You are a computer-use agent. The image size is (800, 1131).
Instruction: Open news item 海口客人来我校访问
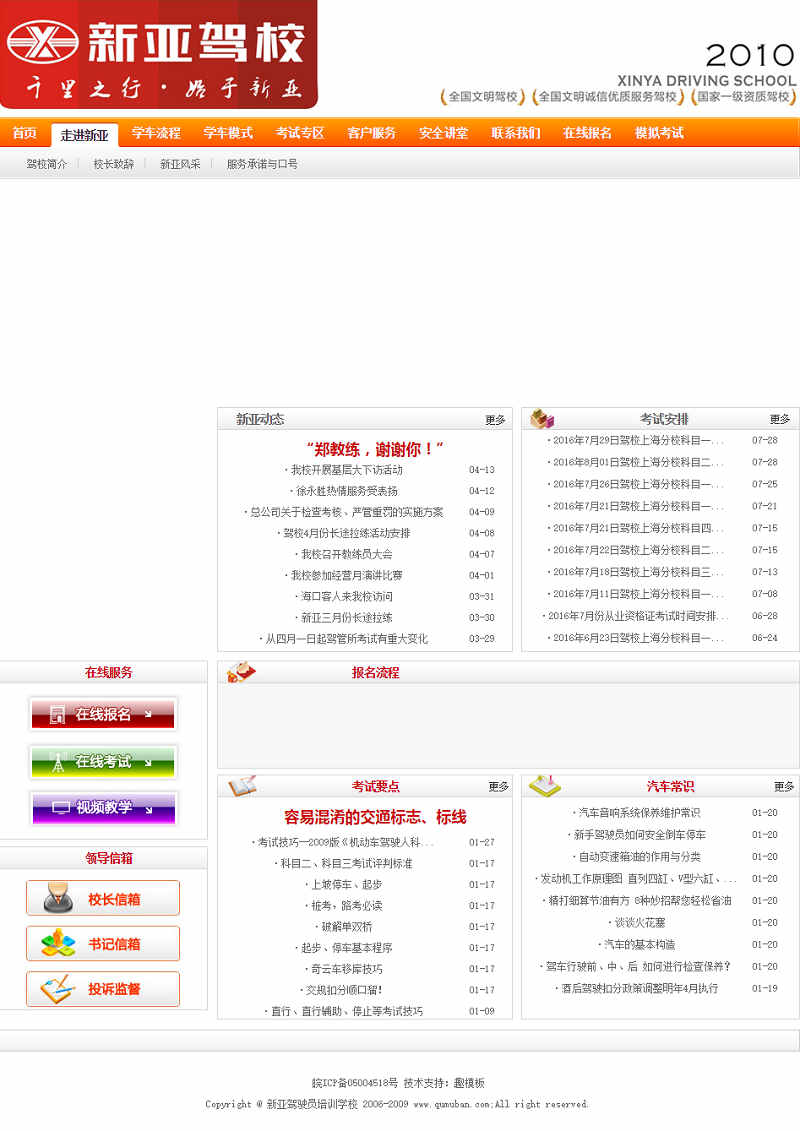[346, 597]
